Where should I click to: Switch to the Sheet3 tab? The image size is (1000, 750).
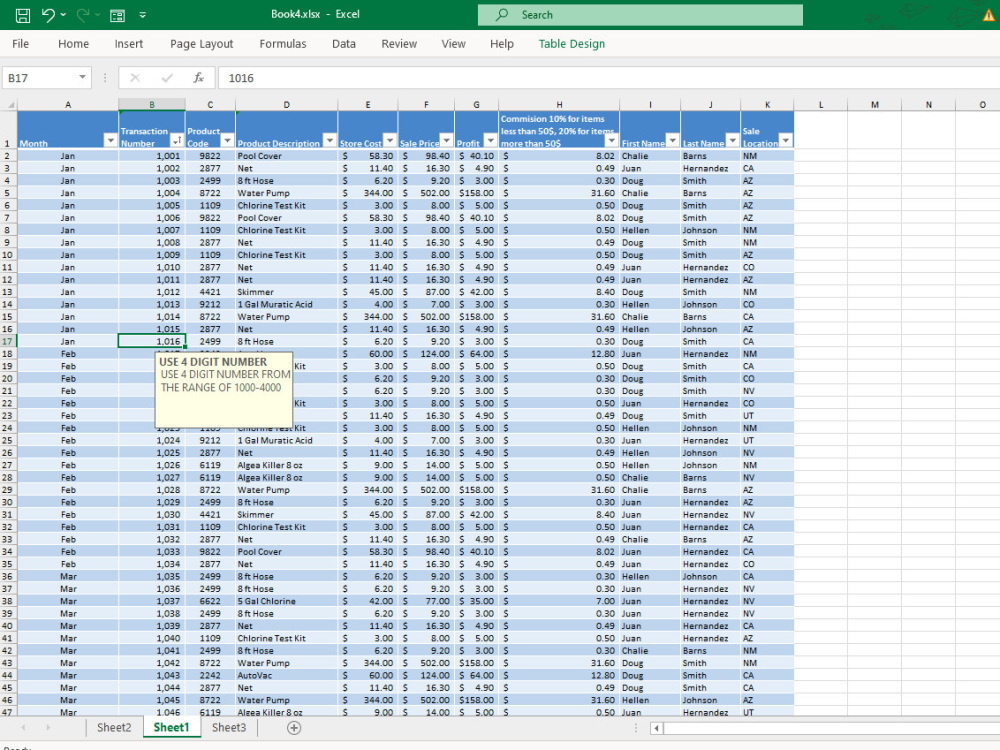[228, 728]
